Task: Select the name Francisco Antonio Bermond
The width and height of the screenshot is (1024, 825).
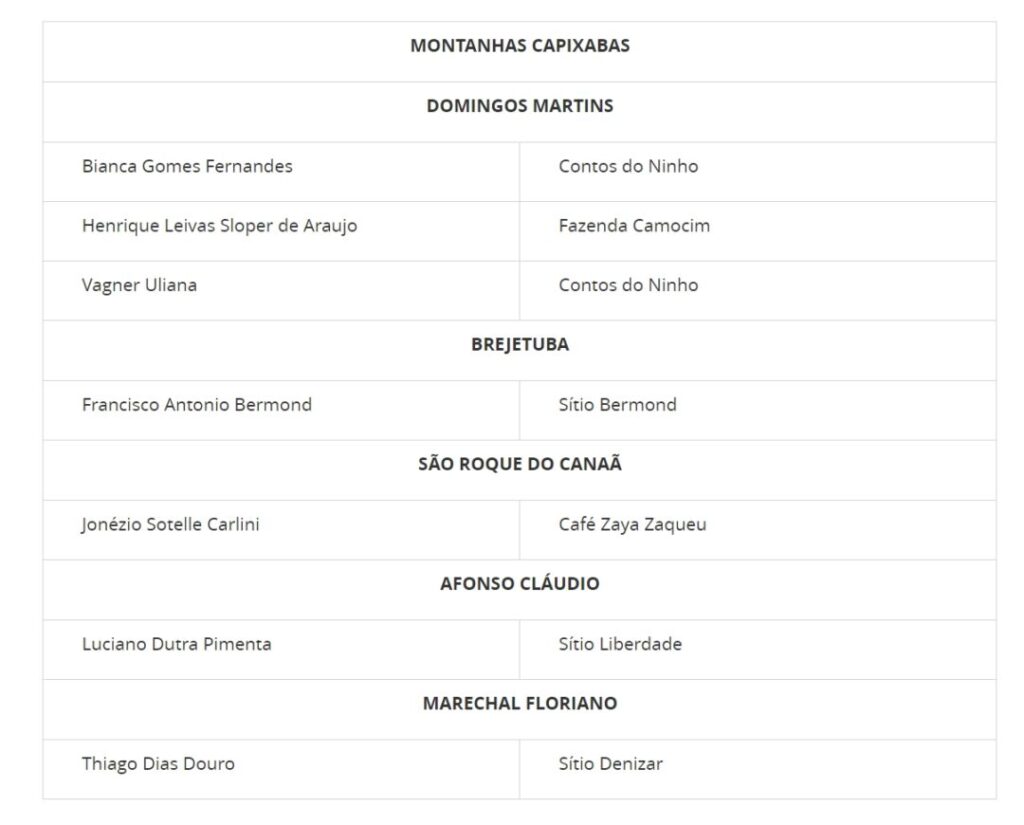Action: 196,405
